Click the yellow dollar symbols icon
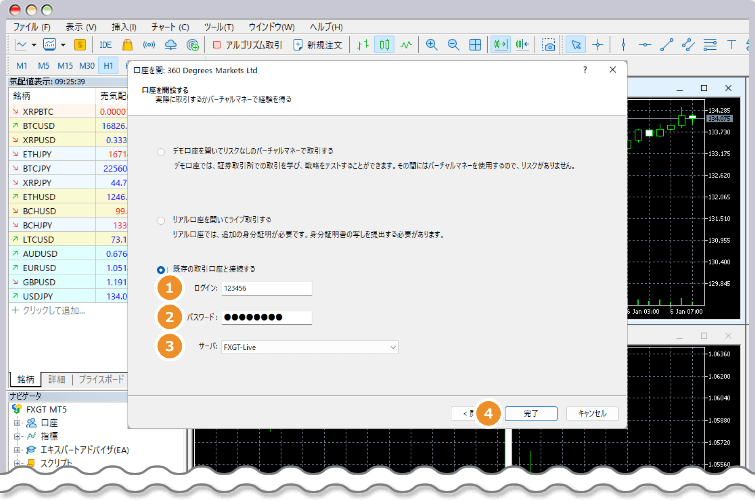 (80, 45)
